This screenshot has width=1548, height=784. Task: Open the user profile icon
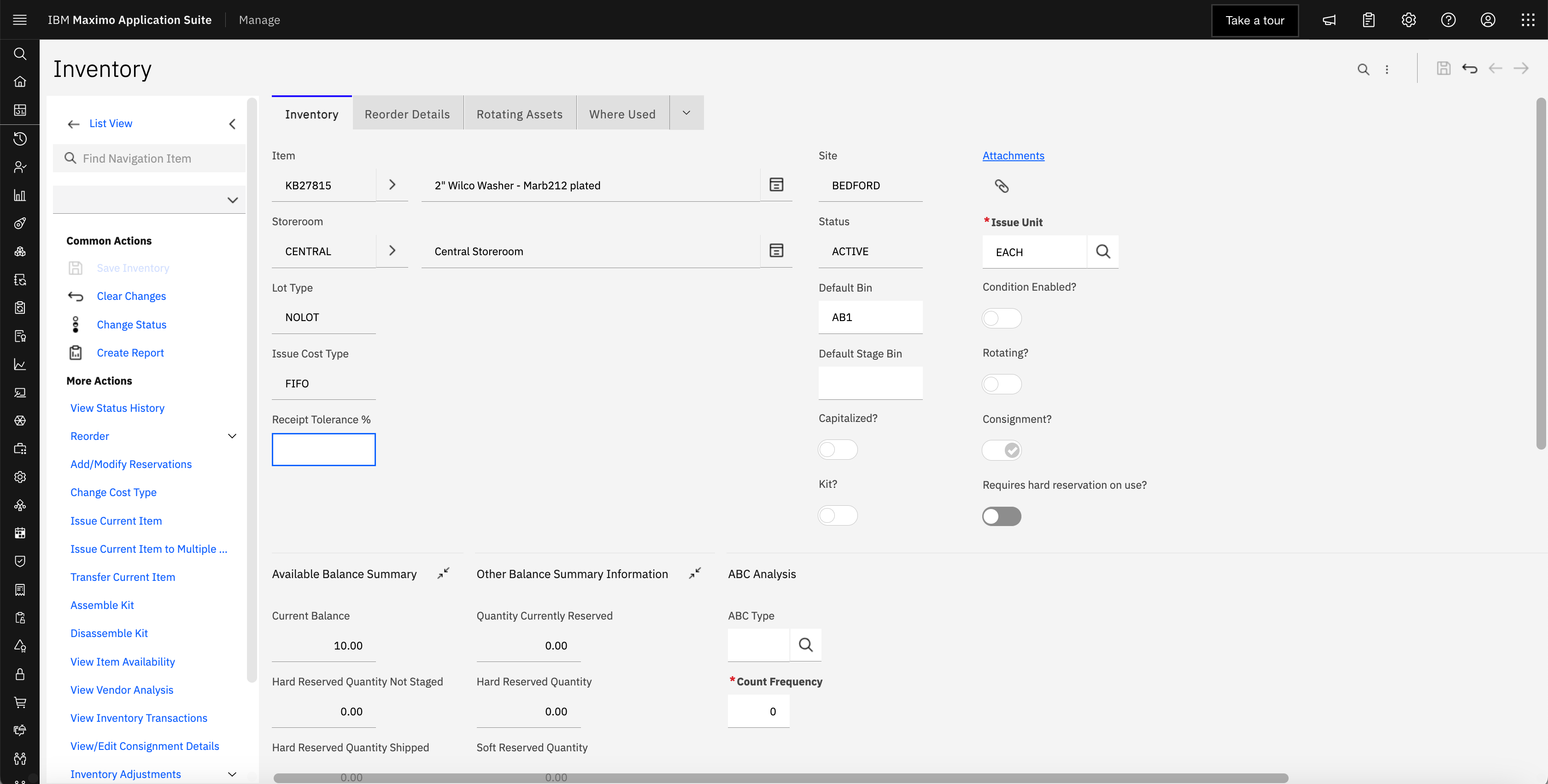coord(1488,20)
